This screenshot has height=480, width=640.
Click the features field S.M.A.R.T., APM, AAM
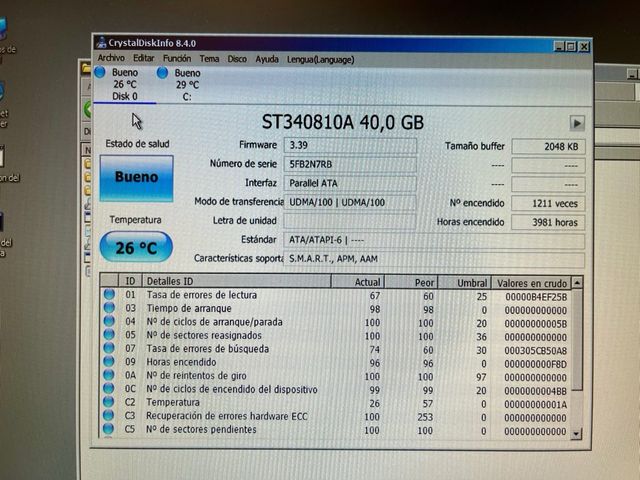point(434,259)
